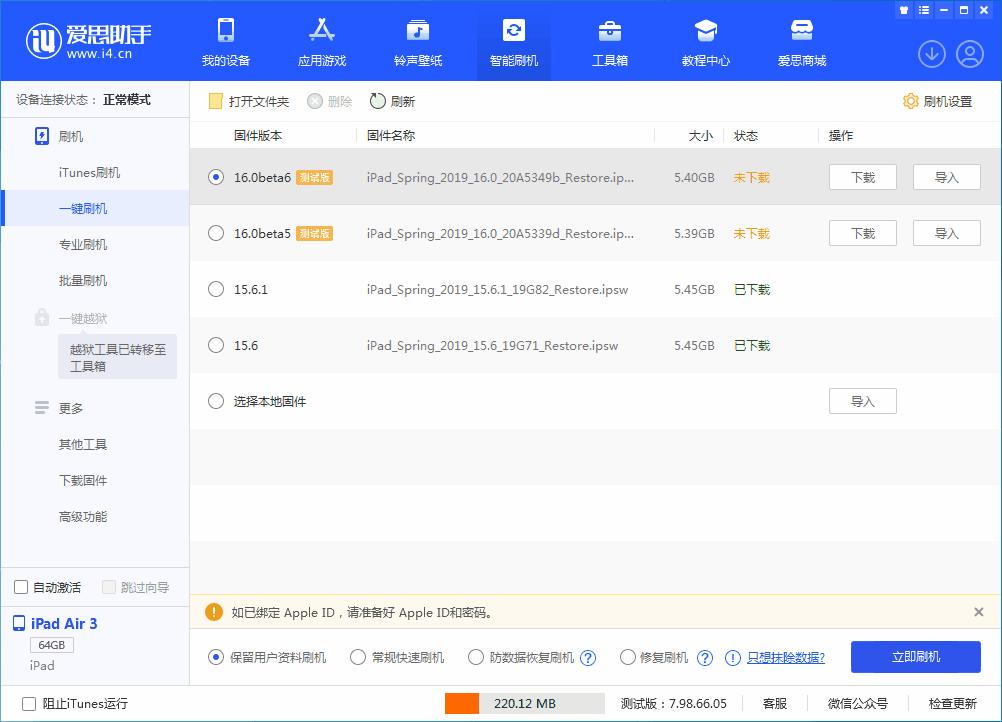
Task: Open the download manager icon top right
Action: click(x=931, y=55)
